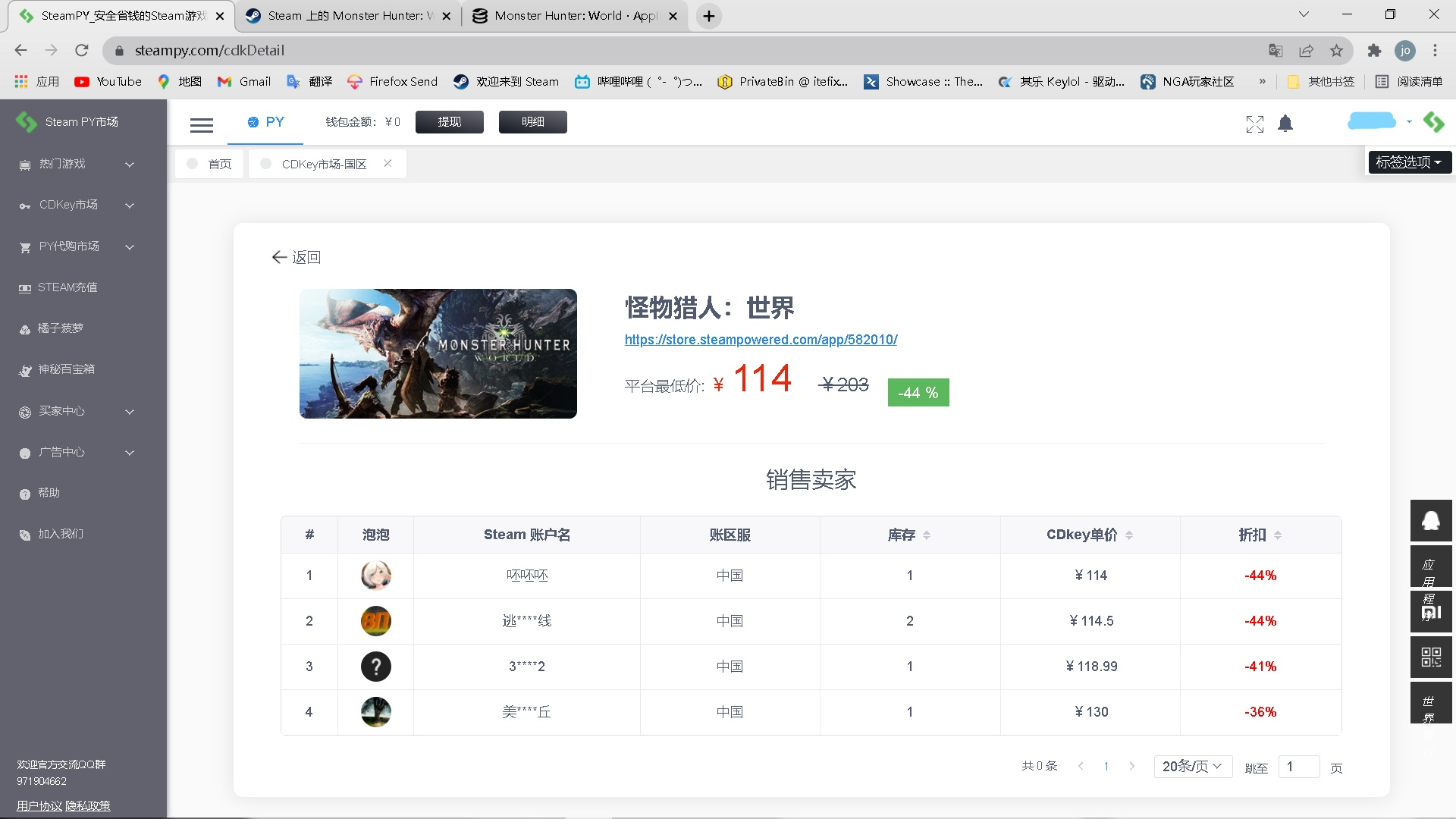Open the 20条/页 page size dropdown
This screenshot has height=819, width=1456.
(x=1192, y=767)
